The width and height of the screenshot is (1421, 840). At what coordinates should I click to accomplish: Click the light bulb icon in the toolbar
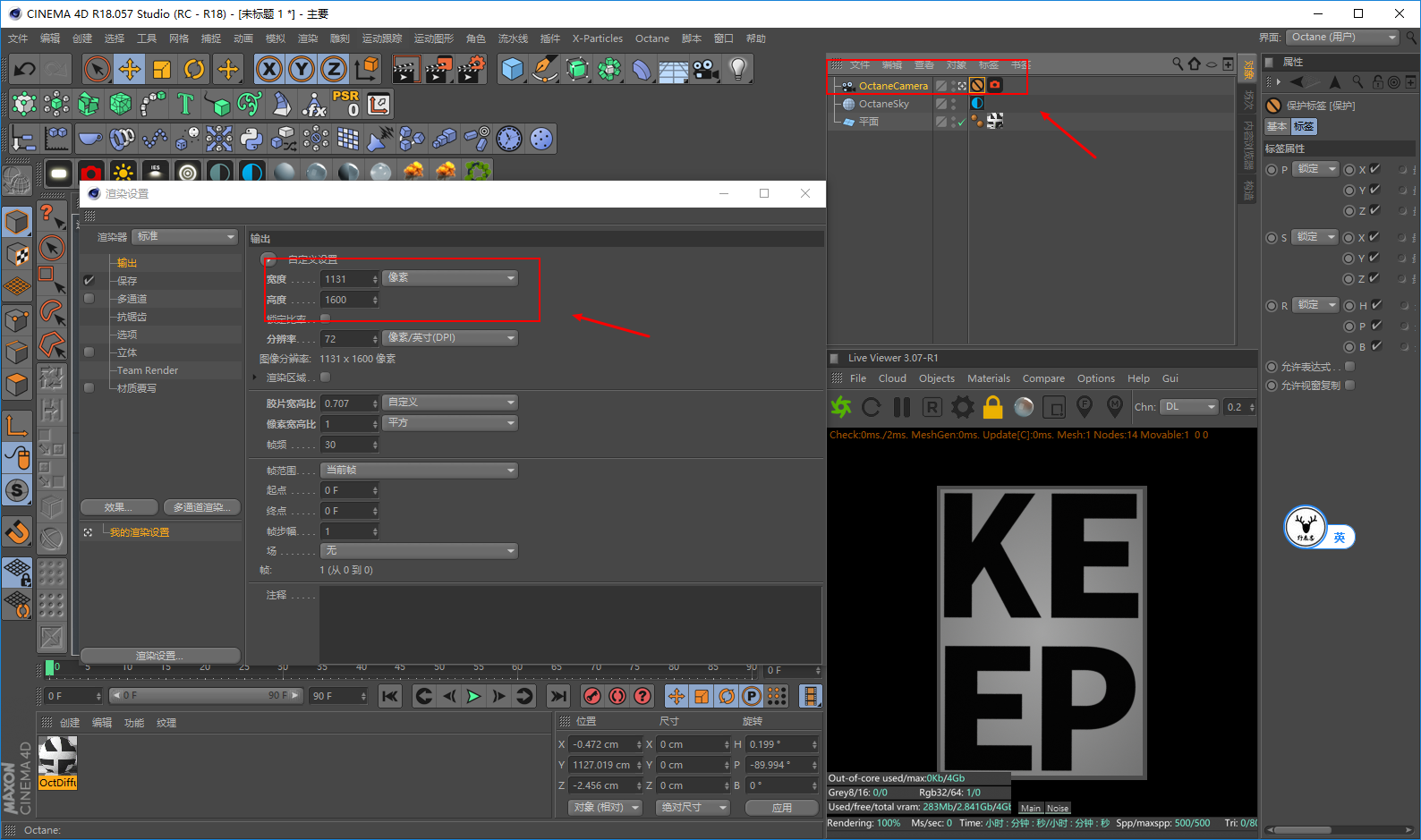737,69
